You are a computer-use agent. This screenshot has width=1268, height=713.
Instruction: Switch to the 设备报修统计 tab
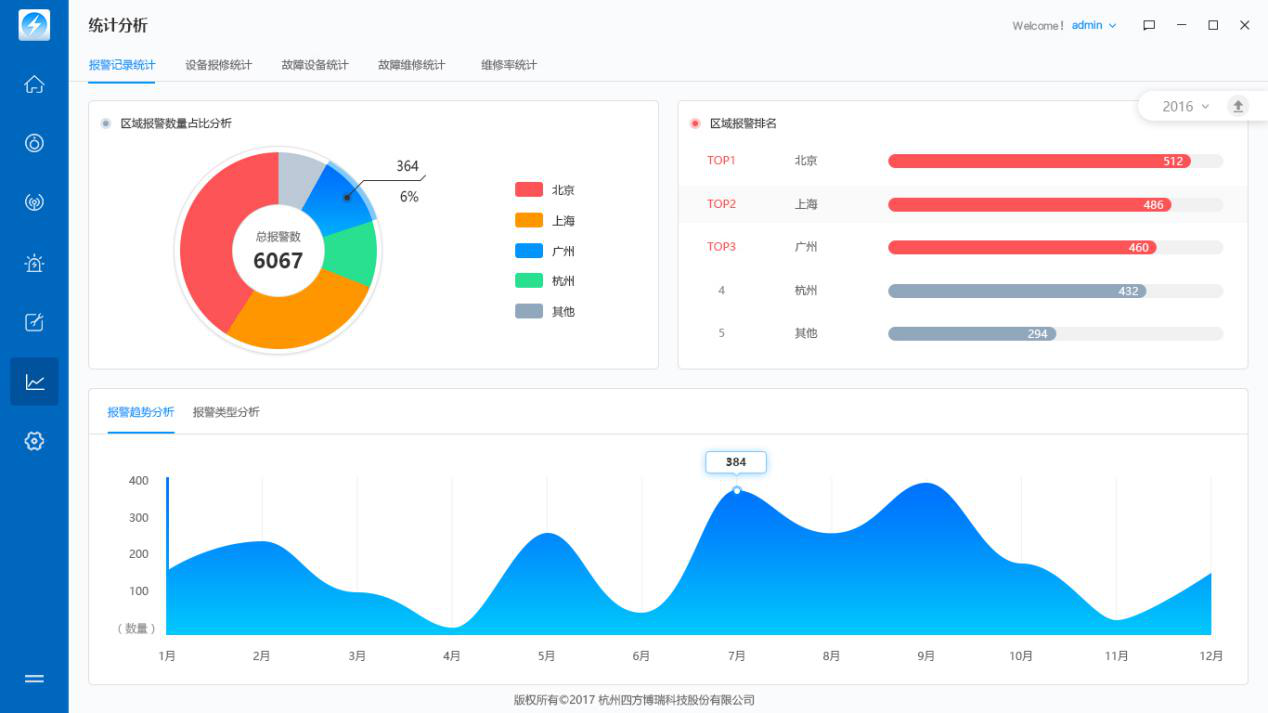click(218, 65)
